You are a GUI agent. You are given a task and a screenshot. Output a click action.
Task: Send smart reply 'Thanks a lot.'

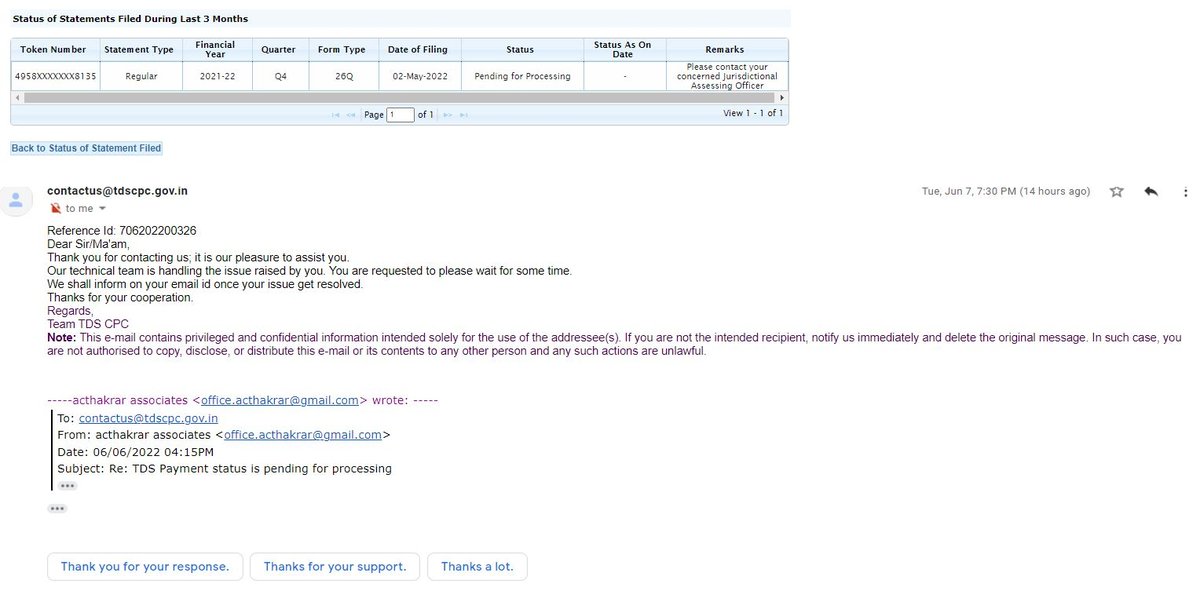(x=477, y=566)
